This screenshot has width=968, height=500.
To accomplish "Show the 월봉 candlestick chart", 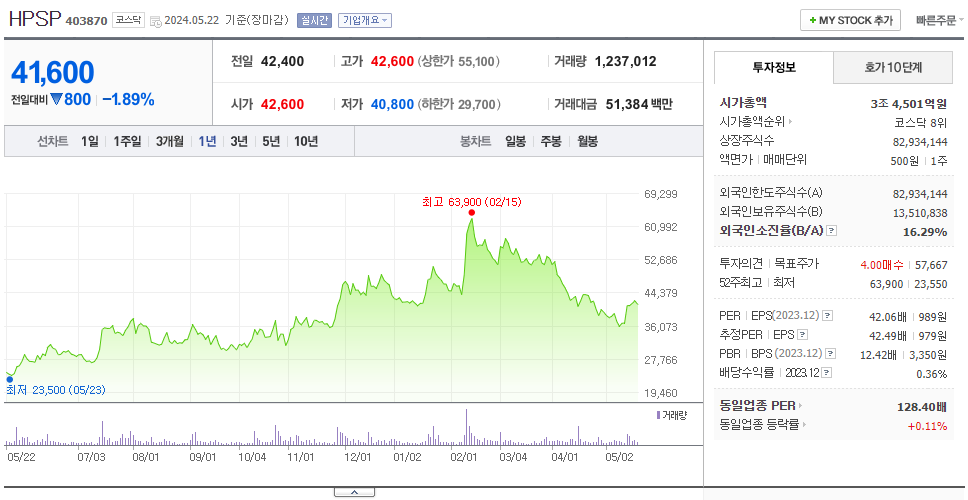I will (588, 141).
